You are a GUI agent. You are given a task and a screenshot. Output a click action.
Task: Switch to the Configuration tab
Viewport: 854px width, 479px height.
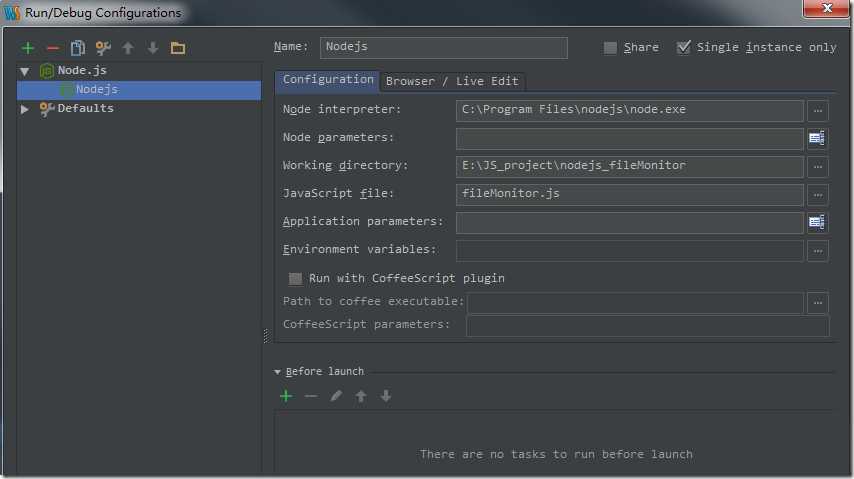327,80
